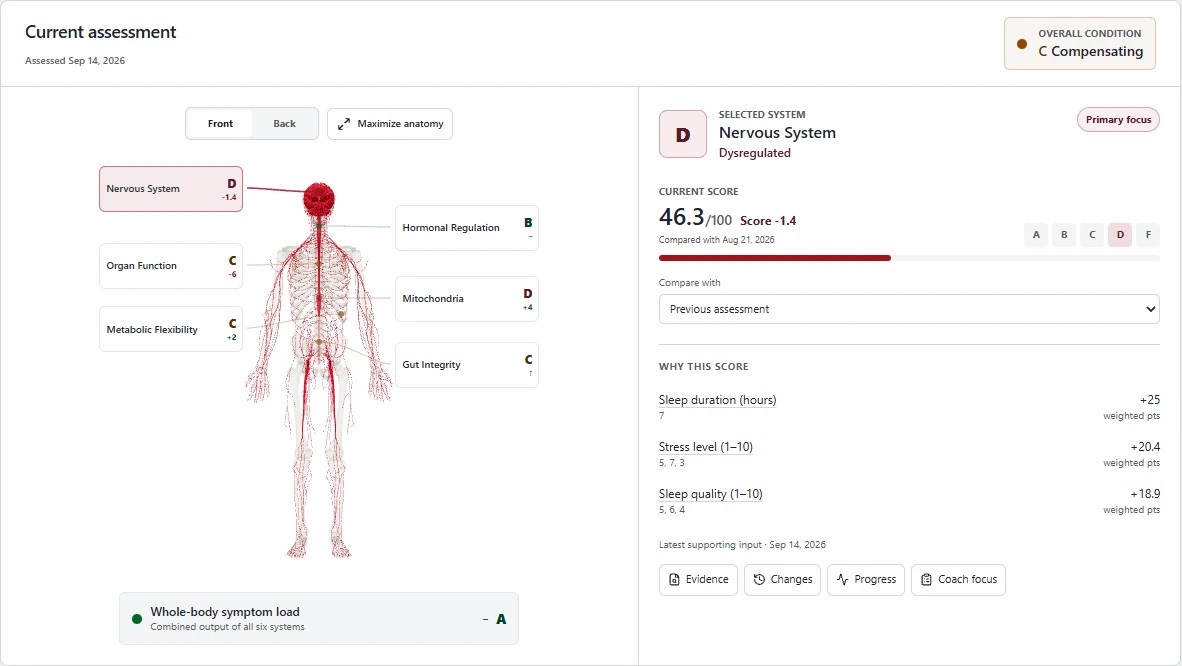The image size is (1182, 666).
Task: Click the document icon in Evidence button
Action: click(674, 580)
